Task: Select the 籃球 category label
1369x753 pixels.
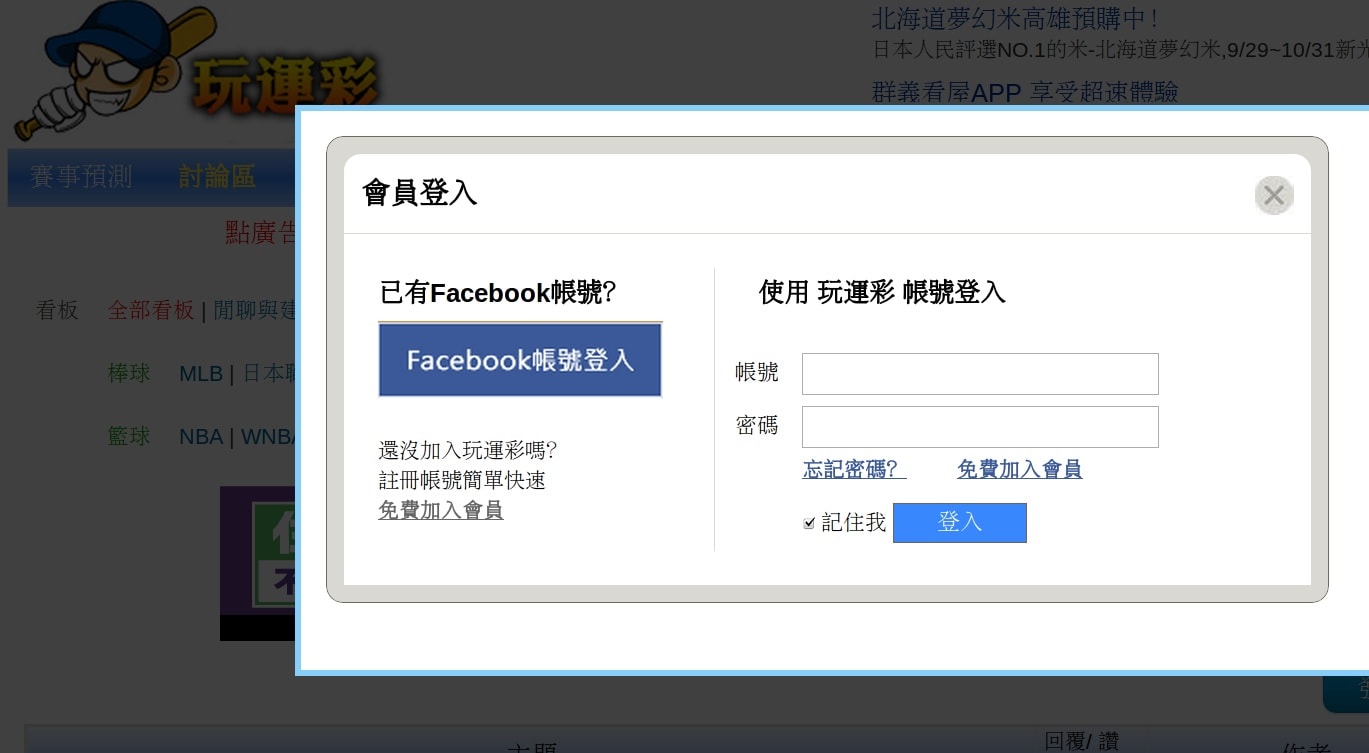Action: tap(129, 436)
